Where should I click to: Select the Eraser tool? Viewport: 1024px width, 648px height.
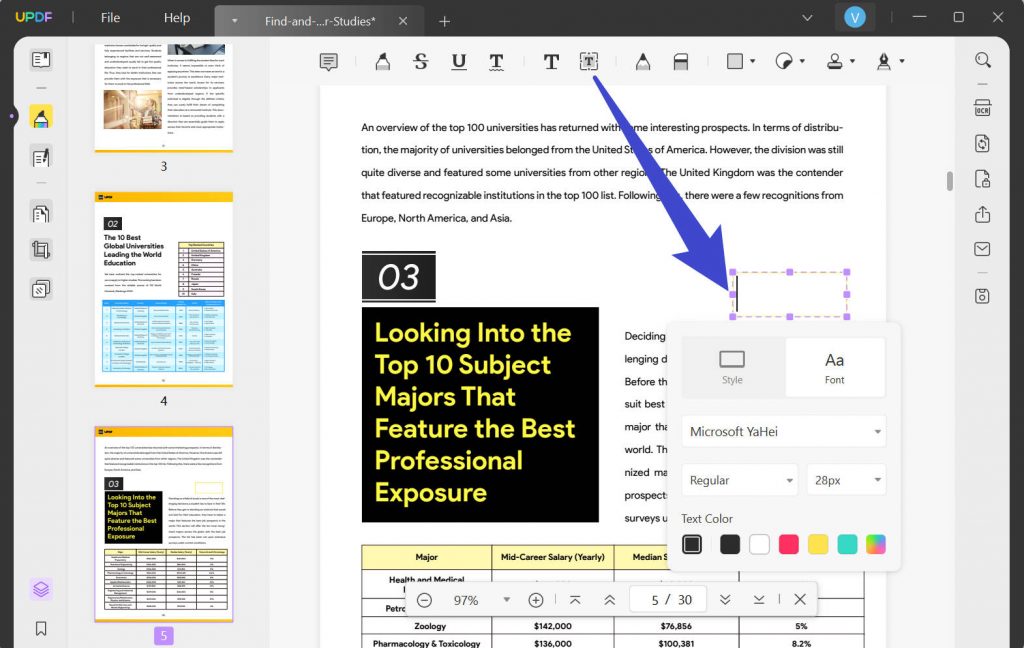[680, 61]
